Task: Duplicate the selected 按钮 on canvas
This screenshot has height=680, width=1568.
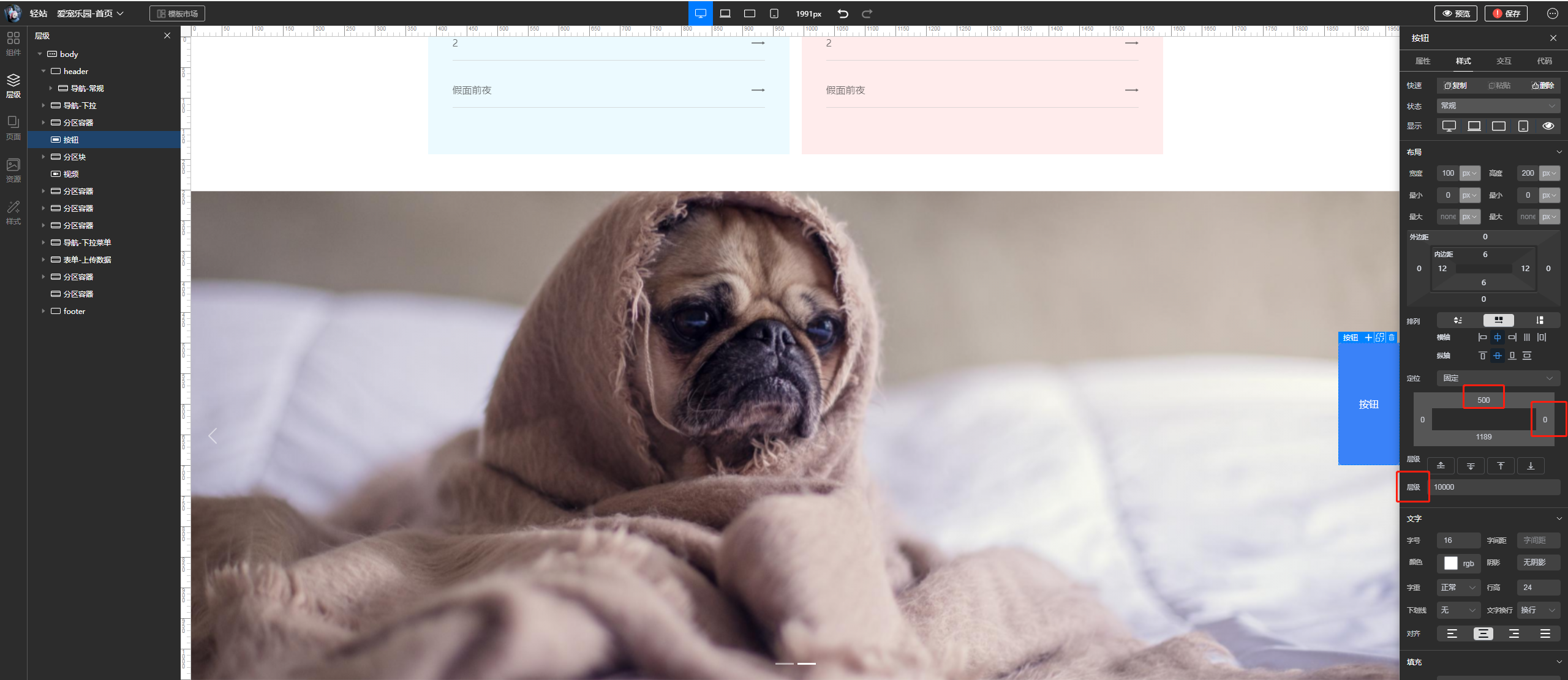Action: 1380,337
